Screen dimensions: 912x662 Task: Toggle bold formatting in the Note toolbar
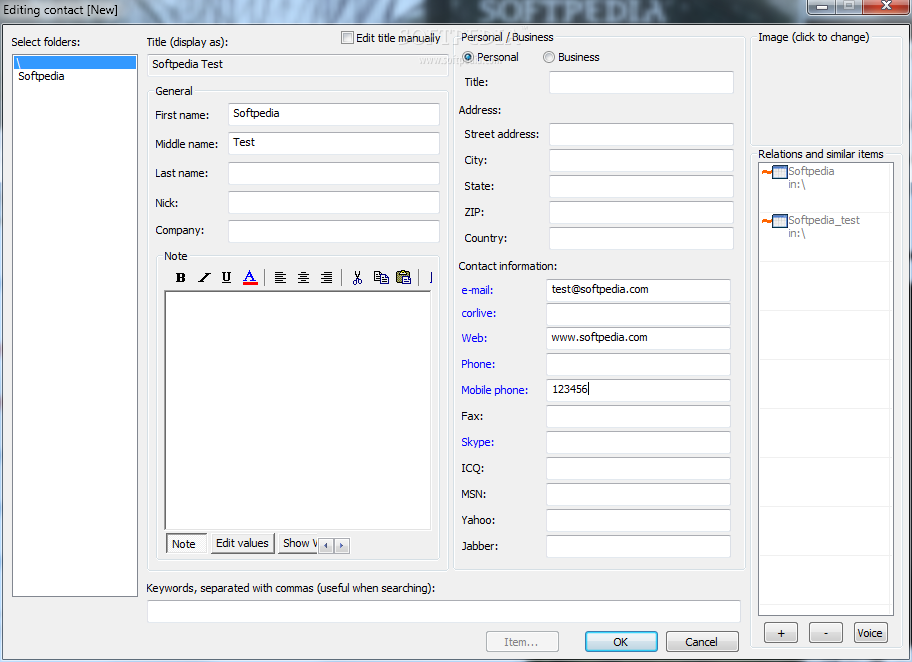click(180, 277)
